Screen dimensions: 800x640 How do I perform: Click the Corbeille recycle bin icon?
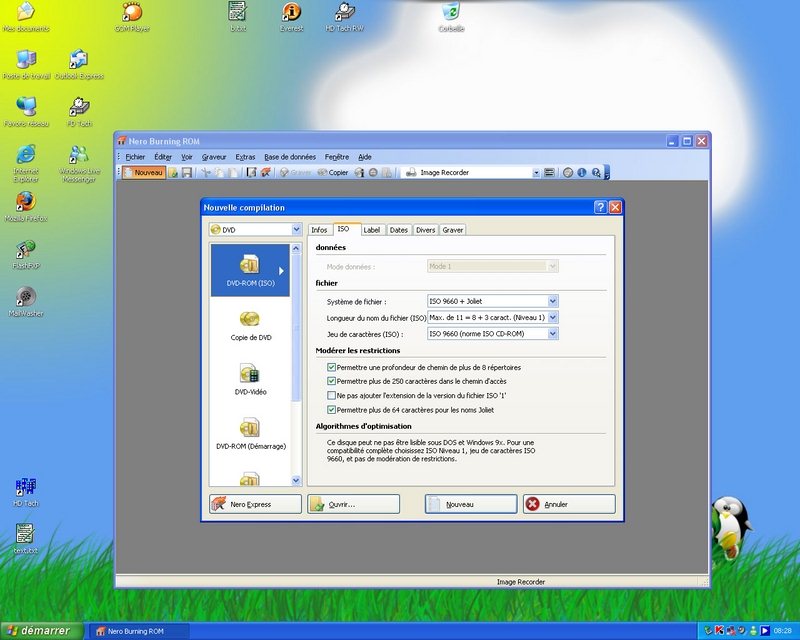click(451, 17)
